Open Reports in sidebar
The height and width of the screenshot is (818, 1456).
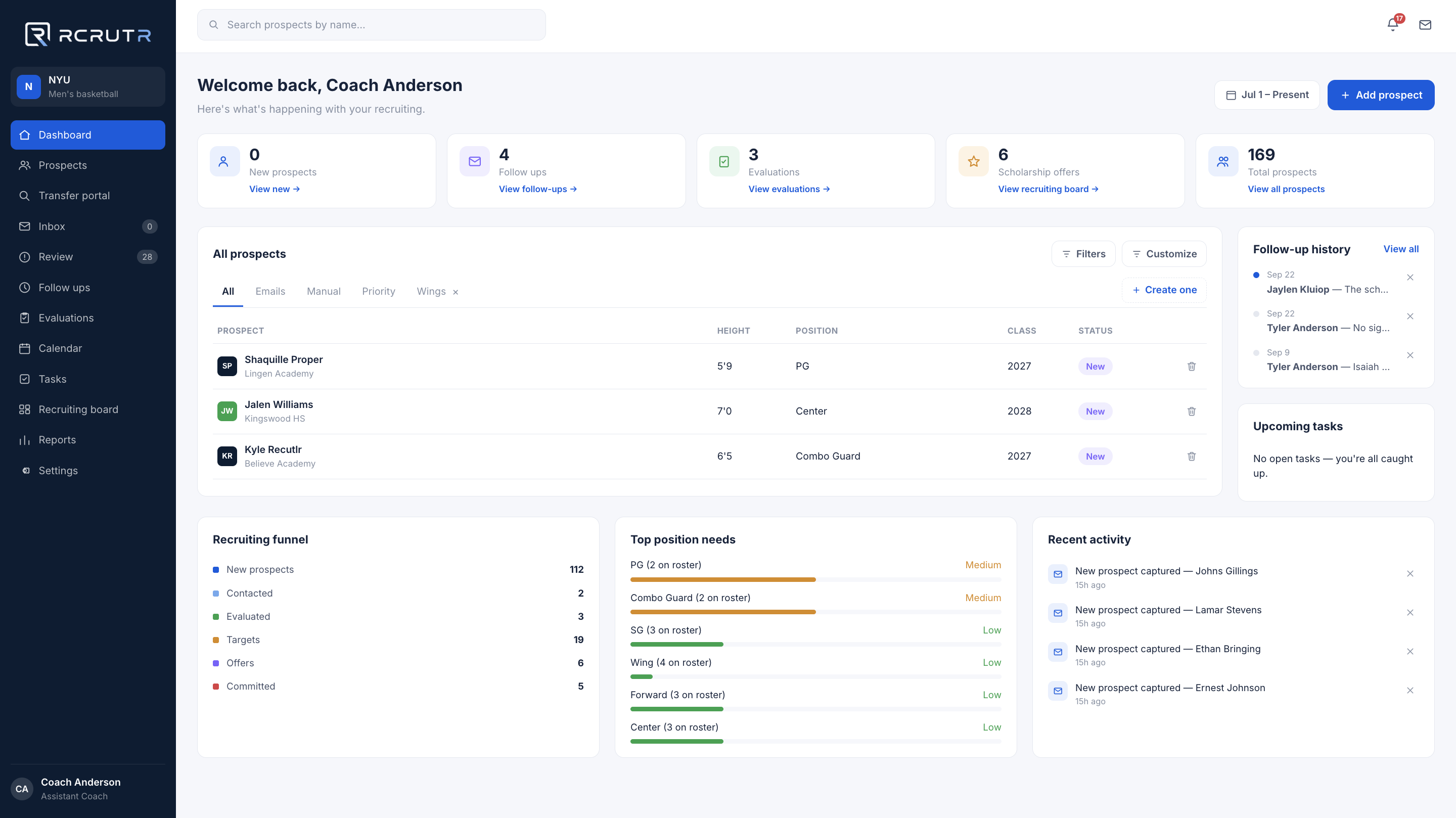pos(87,440)
